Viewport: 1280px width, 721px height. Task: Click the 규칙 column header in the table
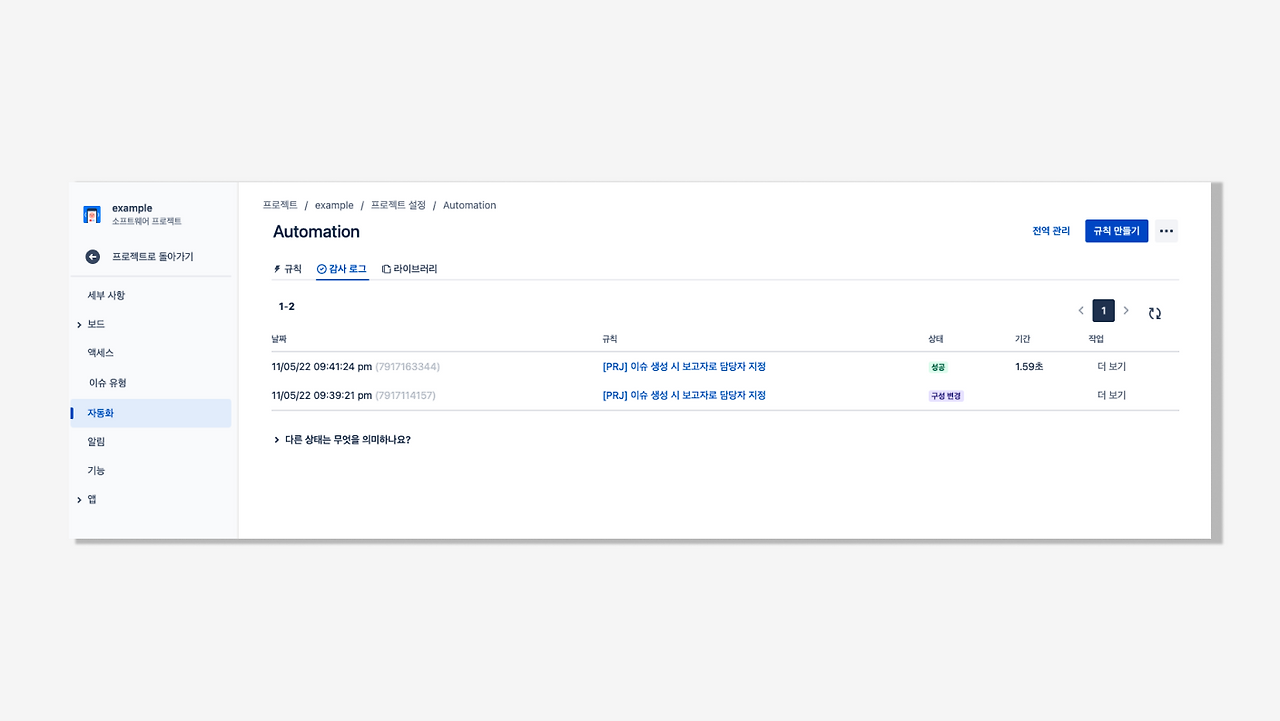coord(610,340)
